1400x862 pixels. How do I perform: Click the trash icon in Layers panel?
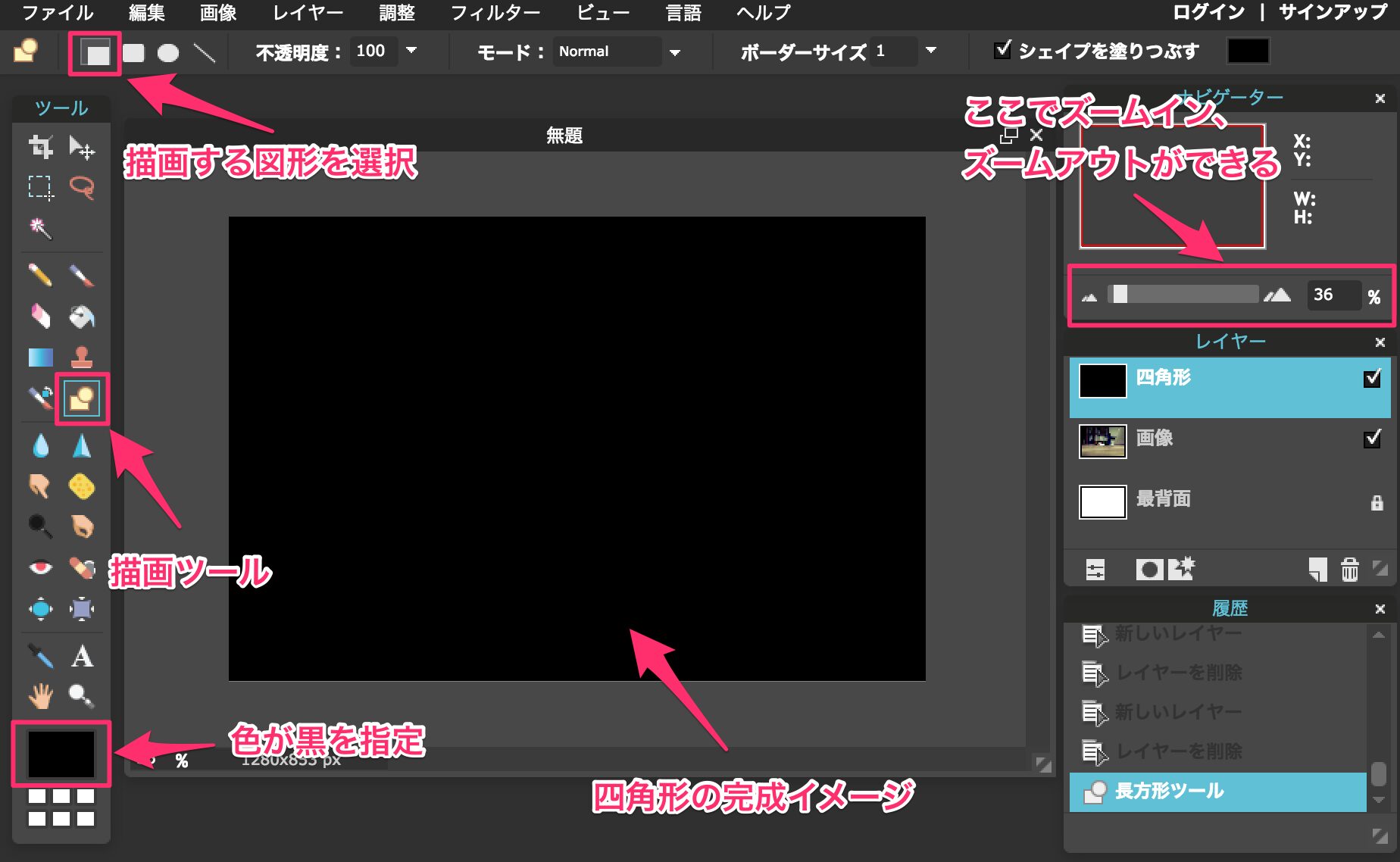pyautogui.click(x=1349, y=570)
